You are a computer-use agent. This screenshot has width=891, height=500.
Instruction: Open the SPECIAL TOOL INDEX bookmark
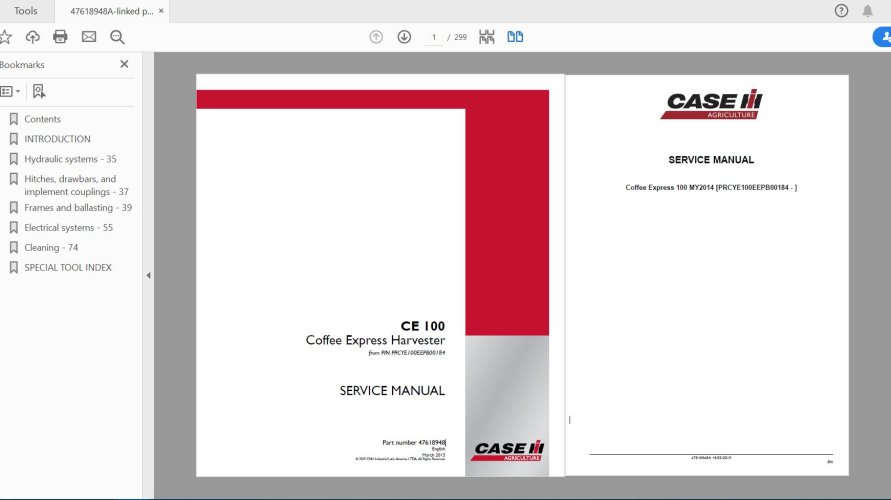click(68, 267)
